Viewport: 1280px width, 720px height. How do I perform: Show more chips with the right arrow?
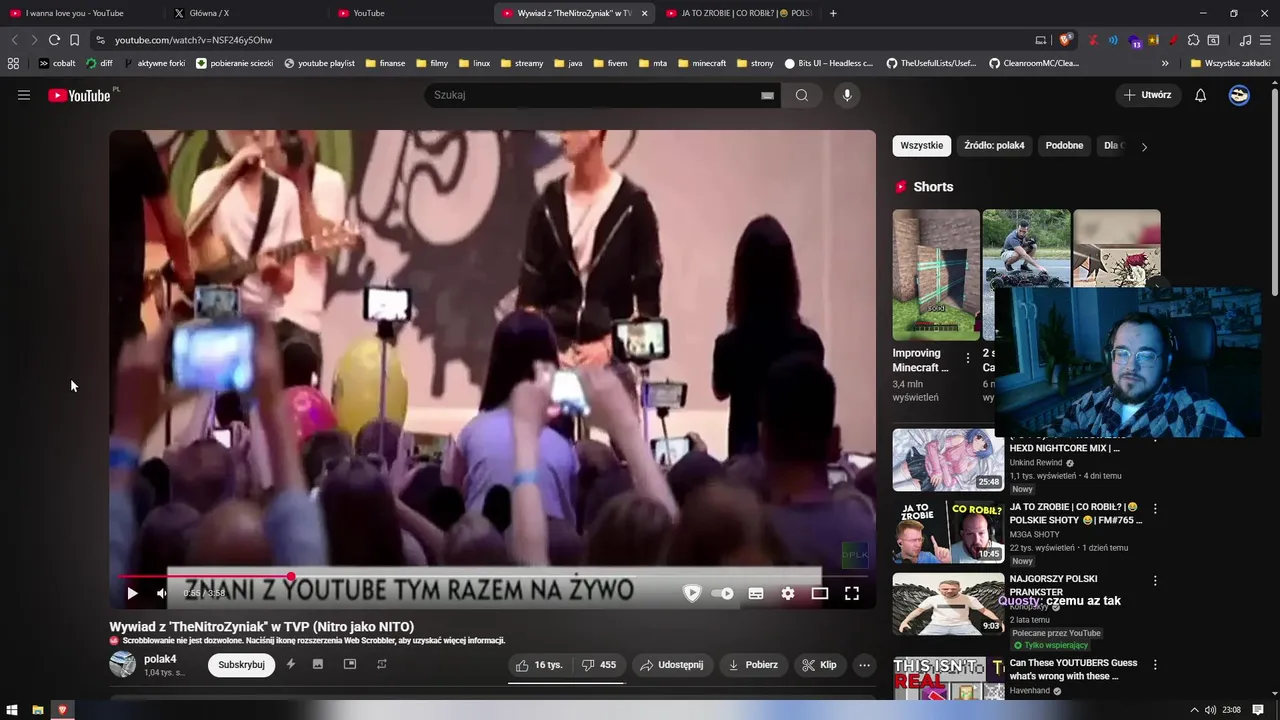(1144, 147)
